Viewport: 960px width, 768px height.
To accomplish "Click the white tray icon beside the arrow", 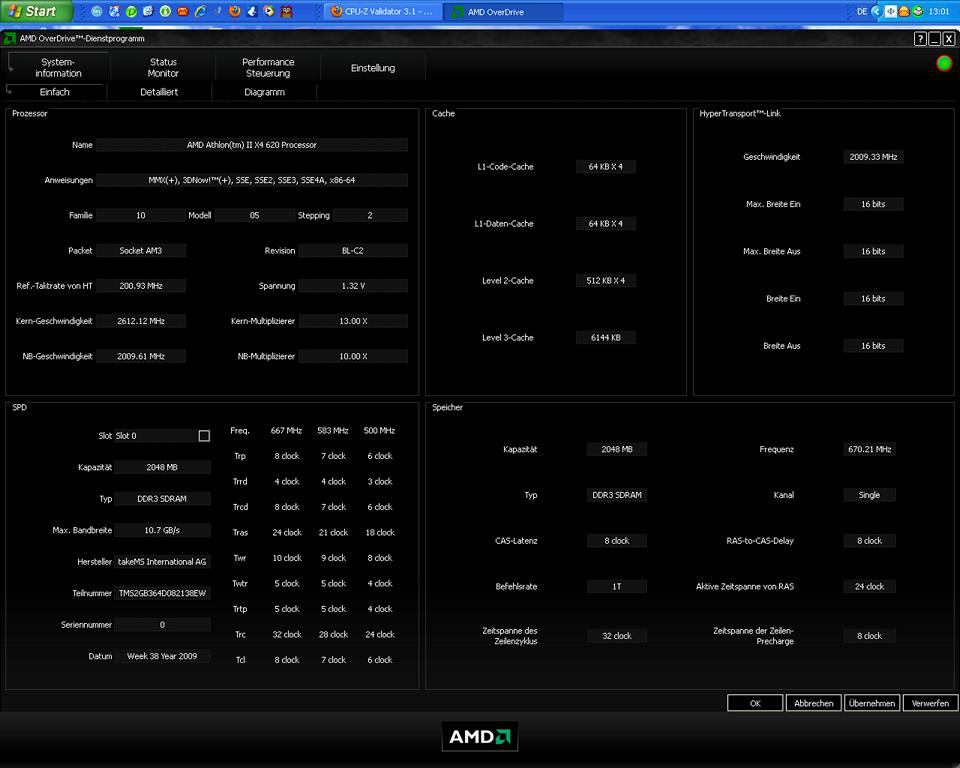I will 890,11.
